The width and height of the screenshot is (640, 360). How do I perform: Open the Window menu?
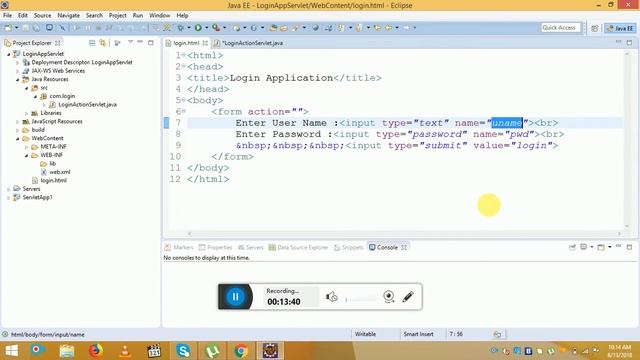[159, 15]
